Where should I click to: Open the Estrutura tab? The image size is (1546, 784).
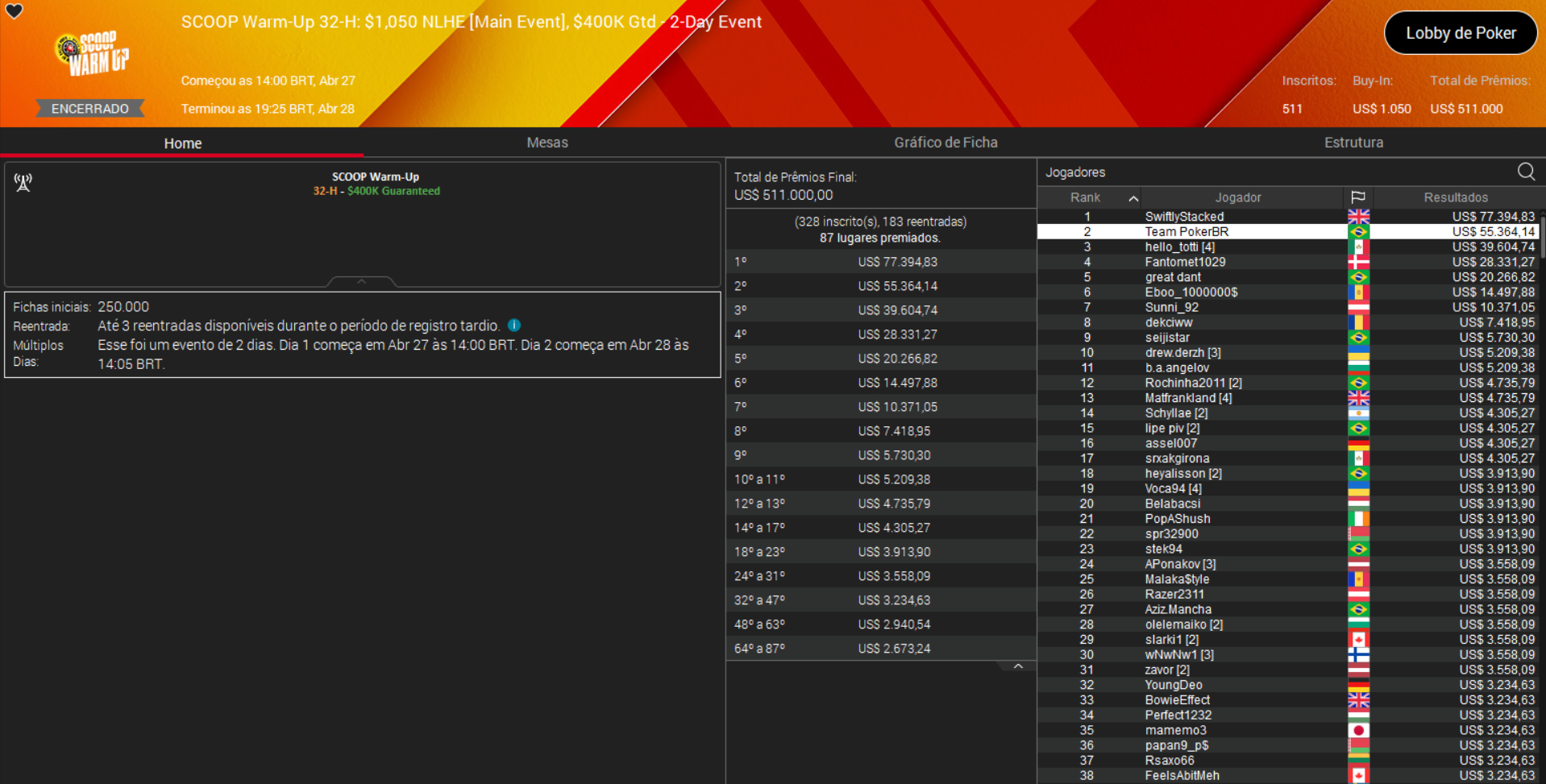[x=1353, y=143]
